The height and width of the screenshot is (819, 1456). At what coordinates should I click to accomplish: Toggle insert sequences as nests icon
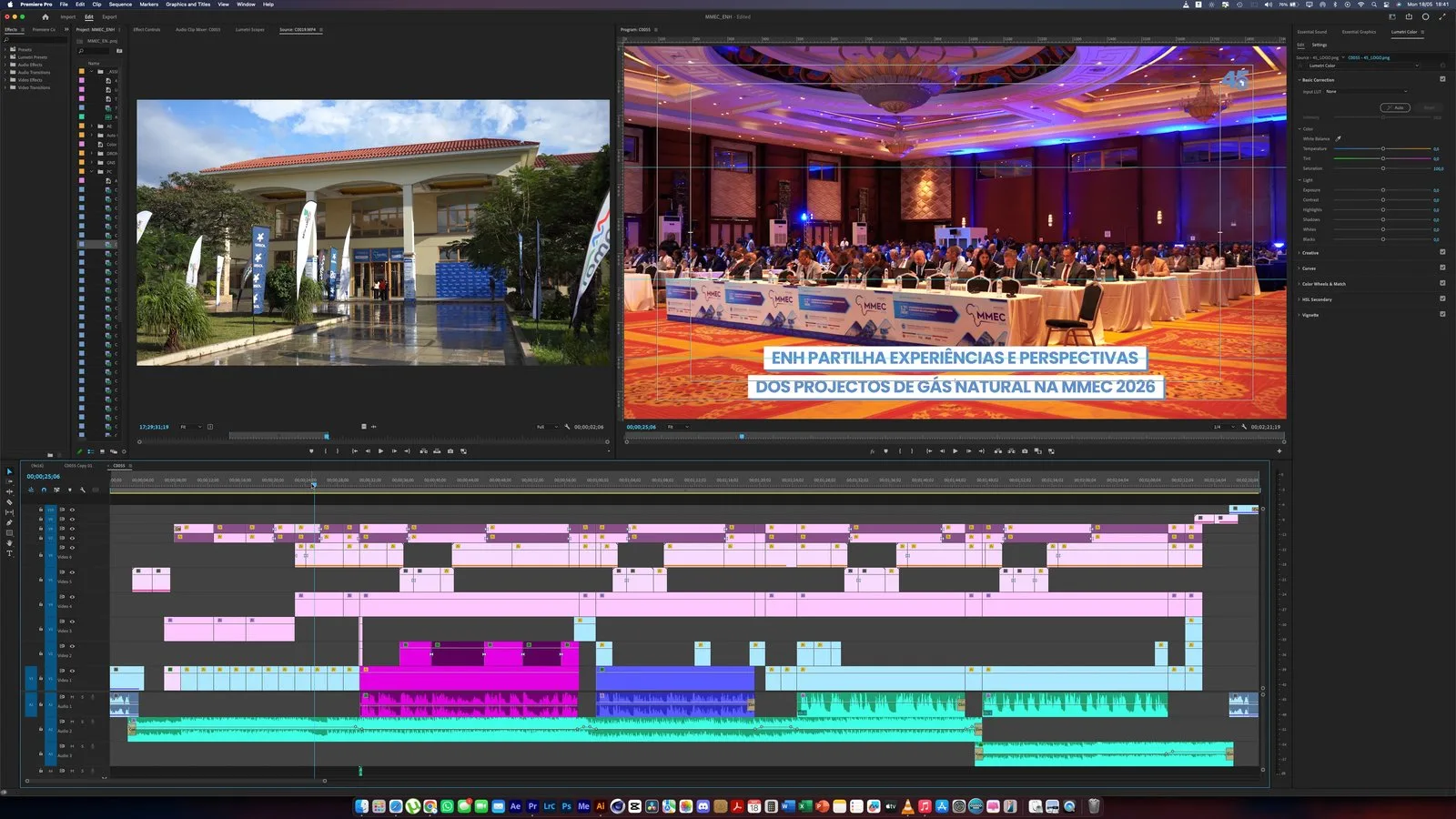pyautogui.click(x=31, y=490)
